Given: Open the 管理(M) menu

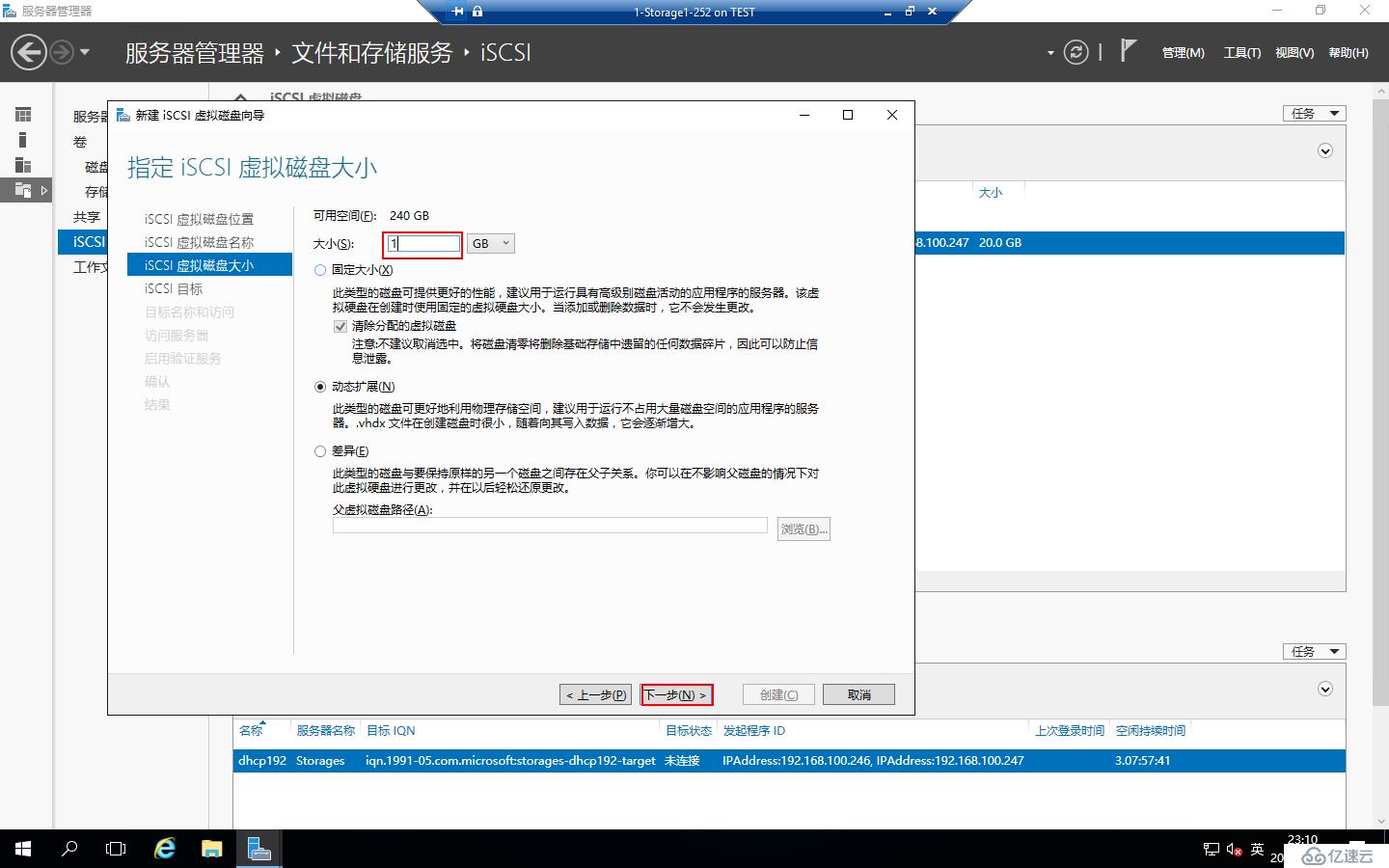Looking at the screenshot, I should [1183, 53].
